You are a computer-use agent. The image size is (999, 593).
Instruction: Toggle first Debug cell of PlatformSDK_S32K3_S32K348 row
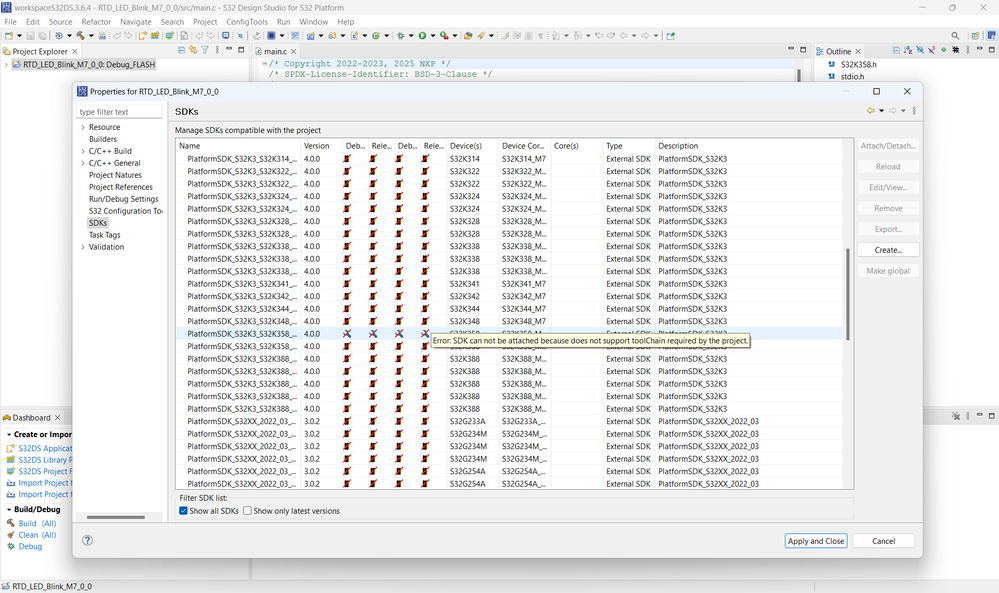point(347,321)
